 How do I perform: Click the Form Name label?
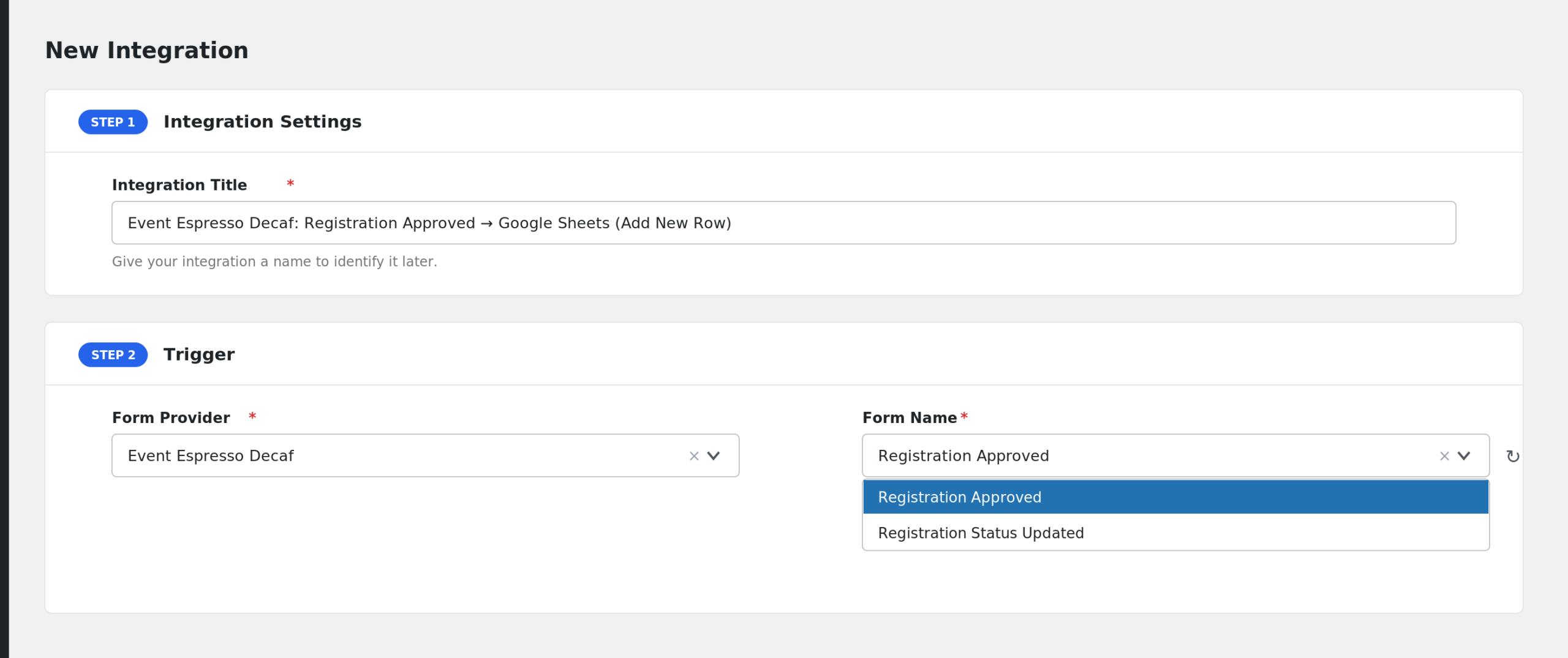tap(910, 417)
